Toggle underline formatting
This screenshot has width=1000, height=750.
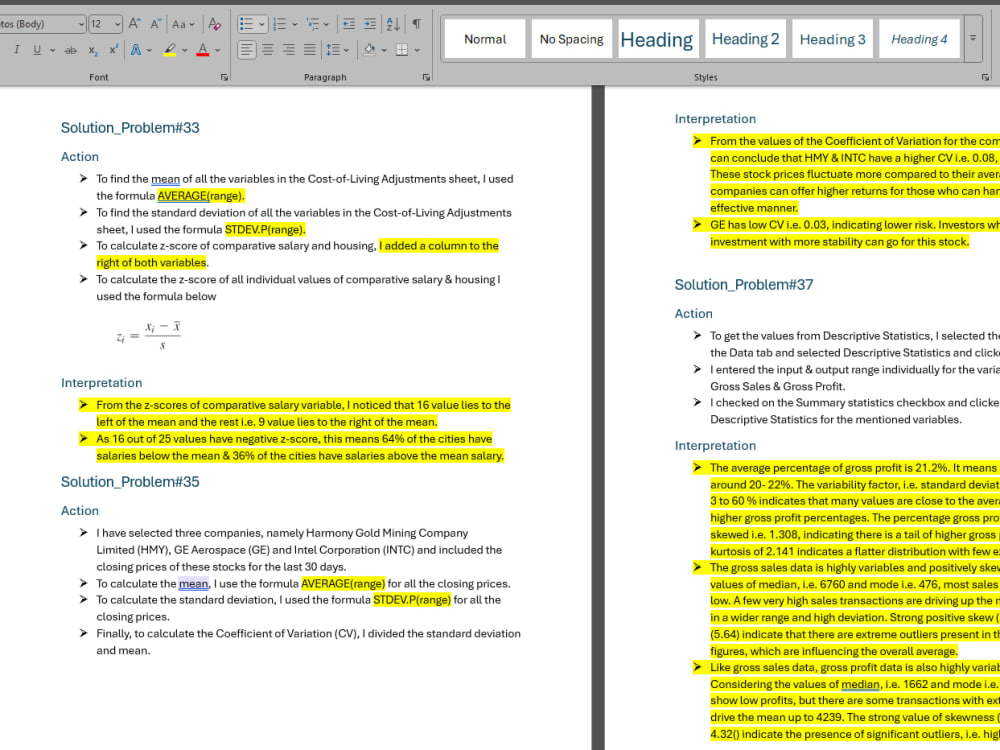[x=37, y=50]
